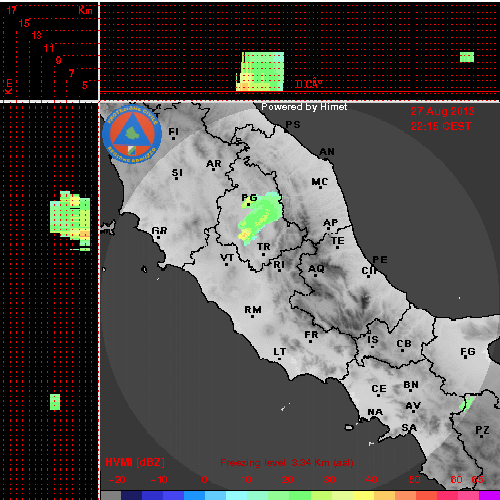Click the time '22:15 CEST'
500x500 pixels.
(441, 126)
